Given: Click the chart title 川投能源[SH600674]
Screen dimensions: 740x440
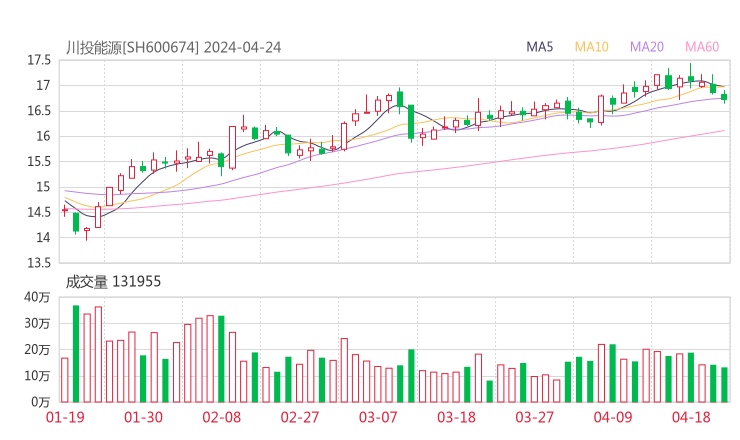Looking at the screenshot, I should tap(132, 47).
